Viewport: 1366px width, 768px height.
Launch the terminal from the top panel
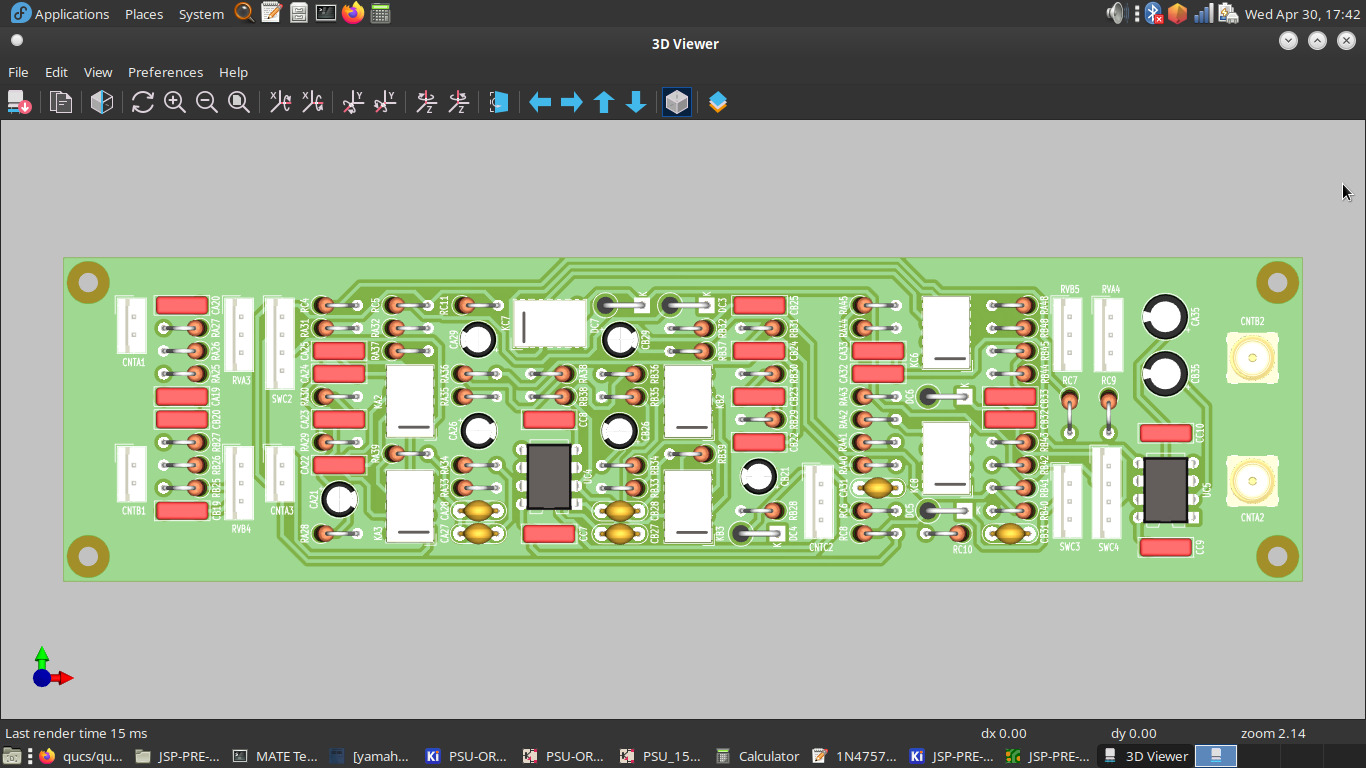325,13
